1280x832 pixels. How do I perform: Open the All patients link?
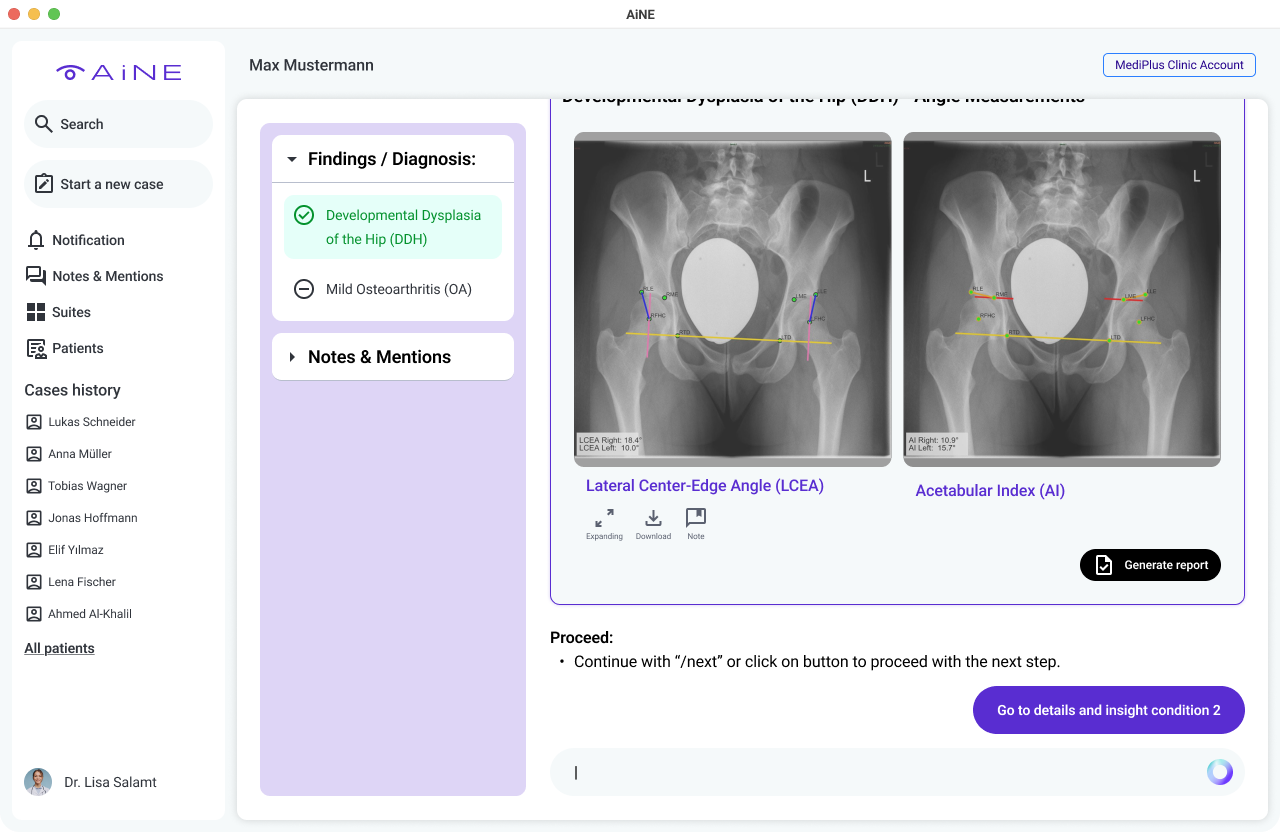(59, 648)
